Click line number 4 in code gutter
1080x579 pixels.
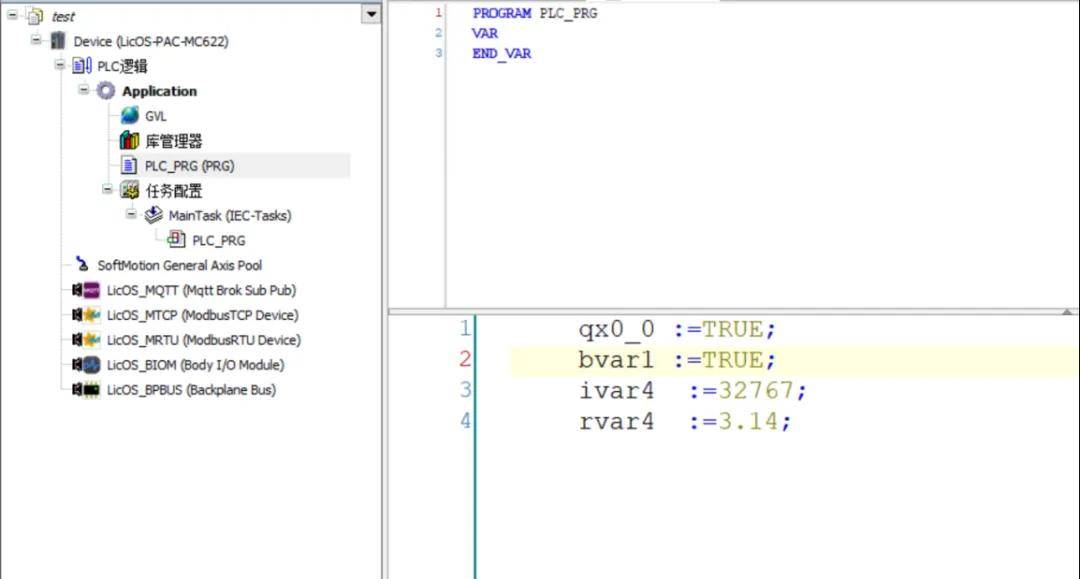pos(465,421)
